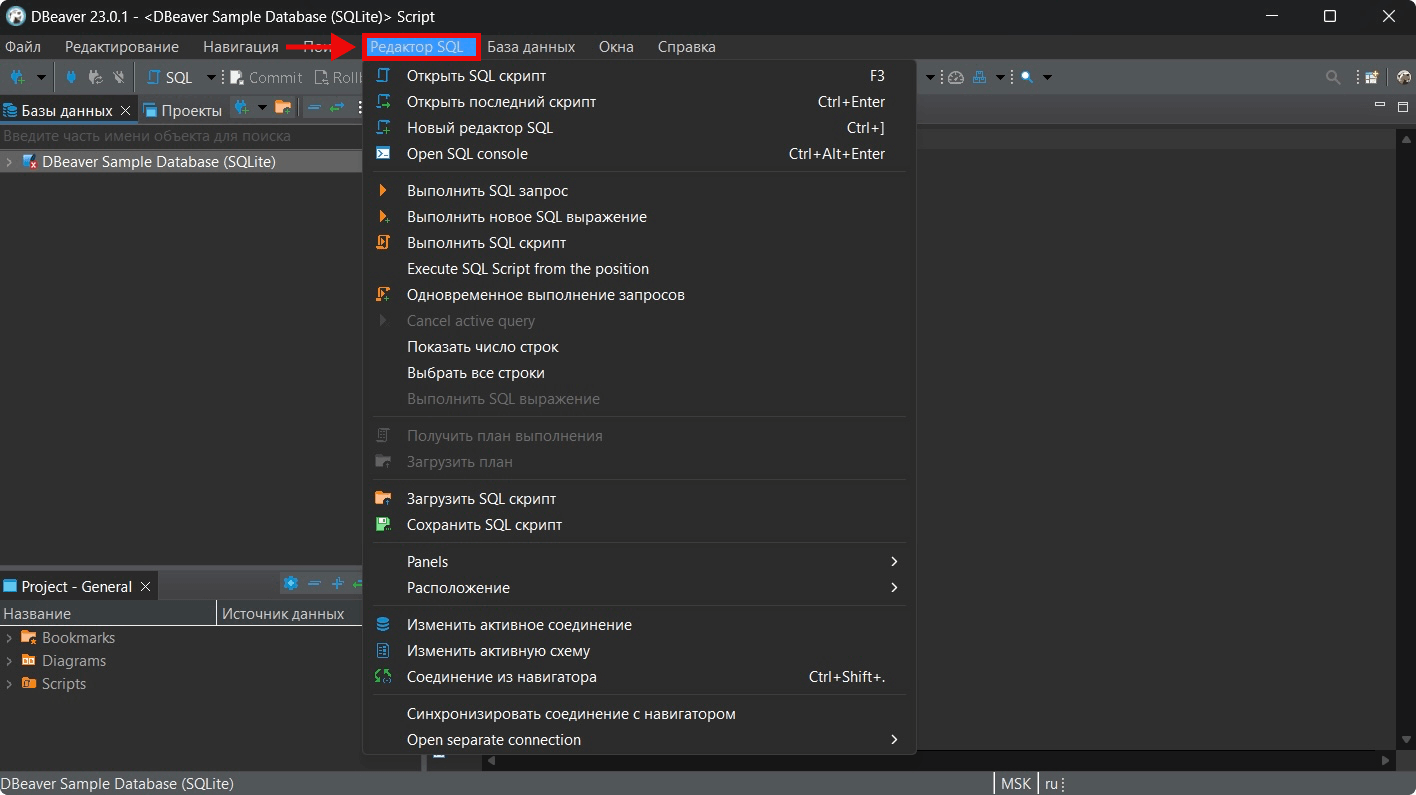This screenshot has height=795, width=1416.
Task: Choose Выполнить SQL скрипт menu item
Action: coord(639,242)
